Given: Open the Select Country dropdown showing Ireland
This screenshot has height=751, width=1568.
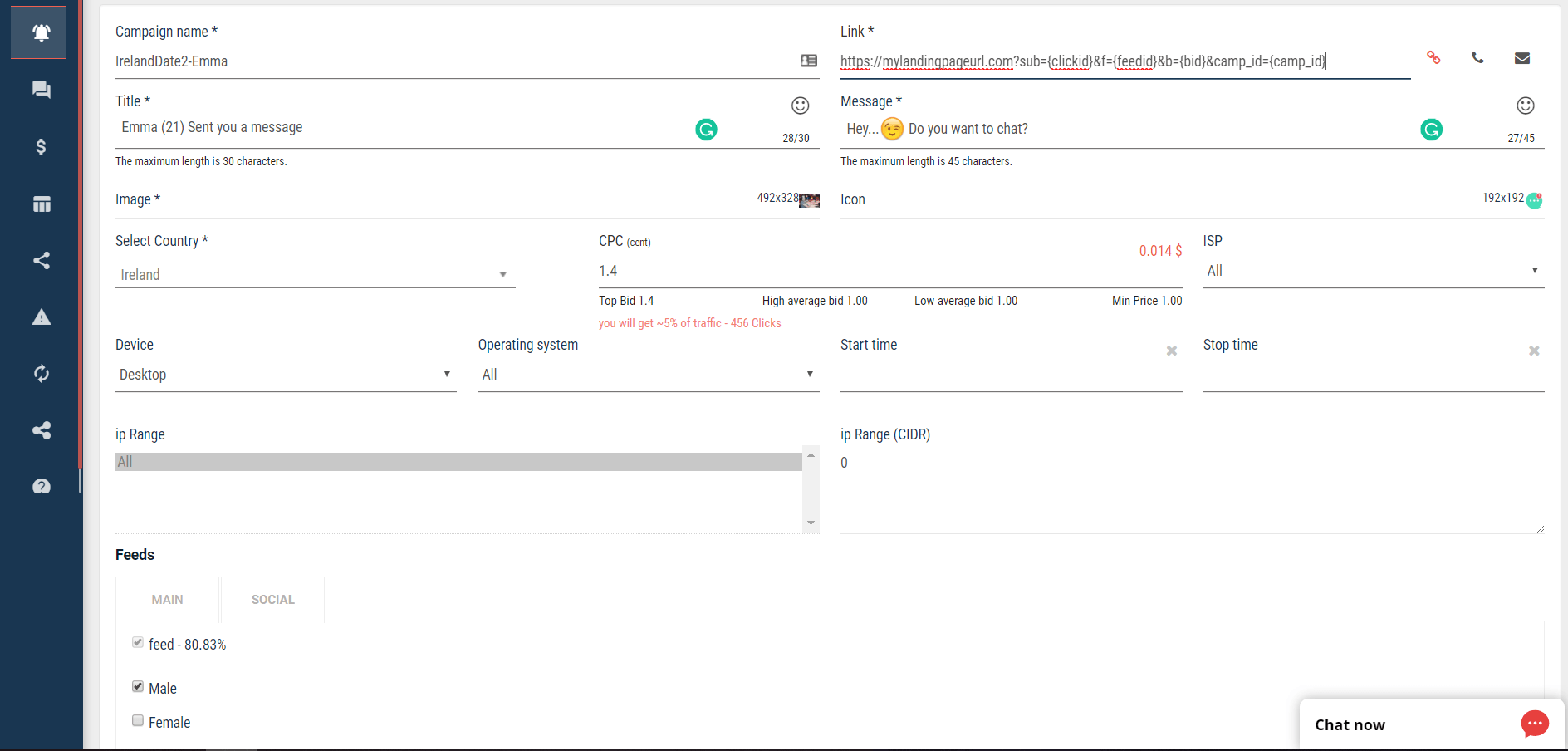Looking at the screenshot, I should pyautogui.click(x=314, y=275).
